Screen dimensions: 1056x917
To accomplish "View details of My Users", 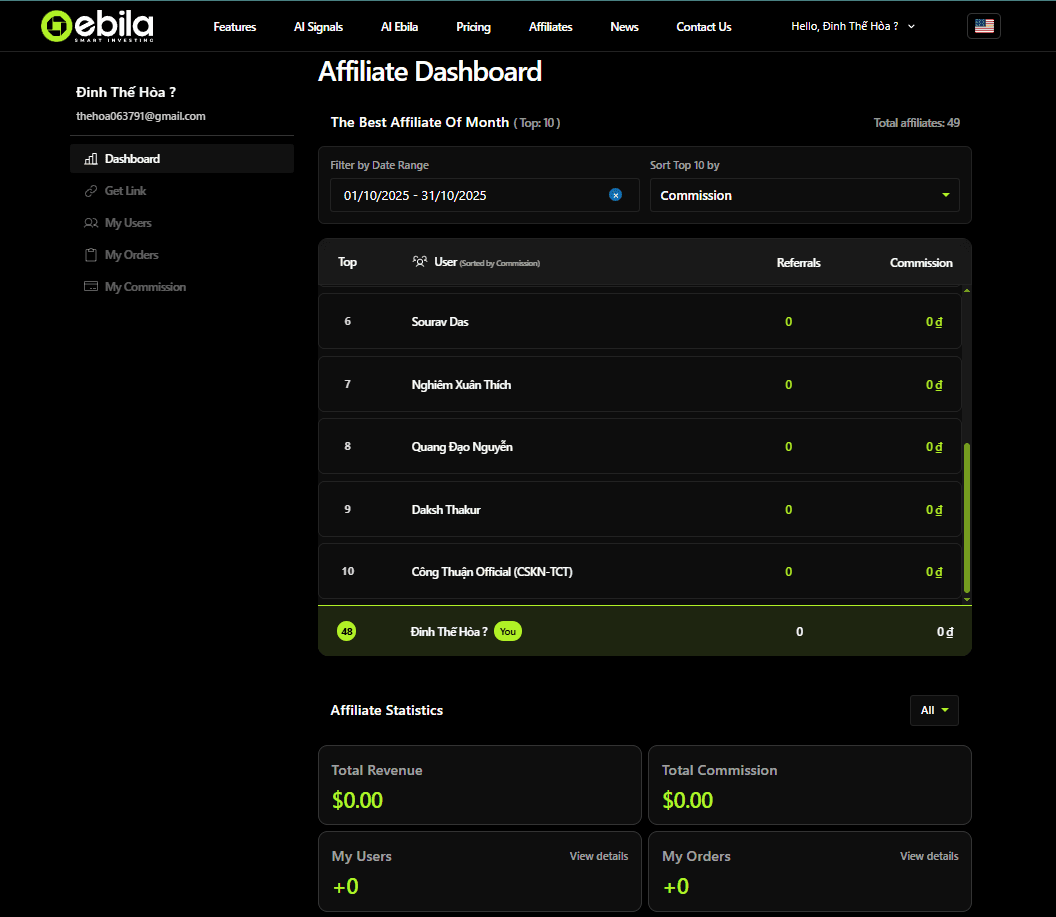I will [599, 856].
